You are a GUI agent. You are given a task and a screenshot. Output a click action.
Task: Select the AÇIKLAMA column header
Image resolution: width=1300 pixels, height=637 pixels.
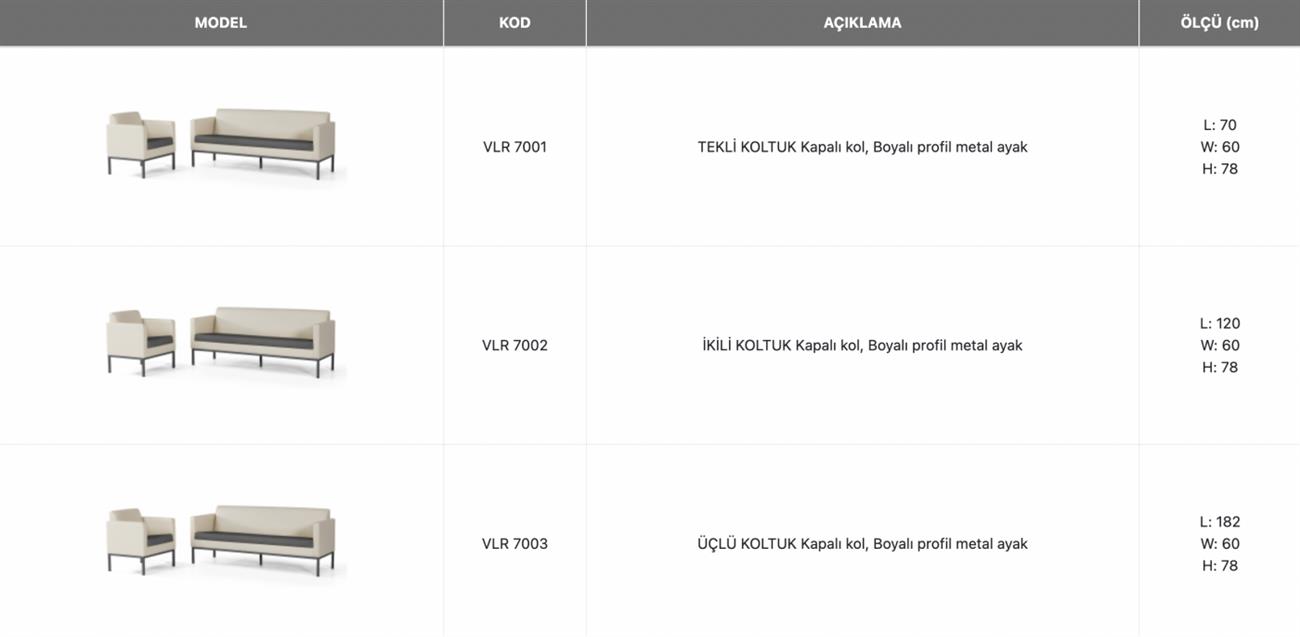click(x=862, y=23)
